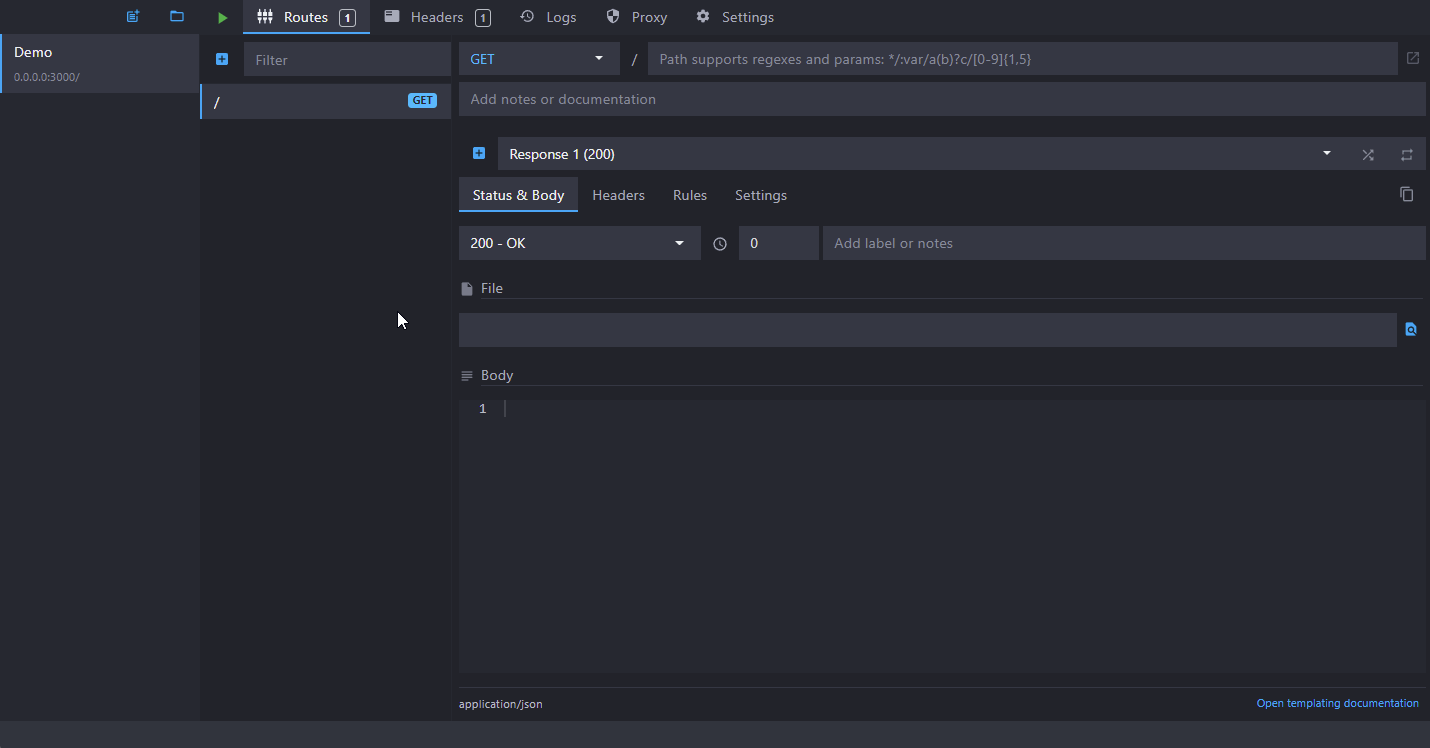Click the add route response plus icon

[x=479, y=154]
